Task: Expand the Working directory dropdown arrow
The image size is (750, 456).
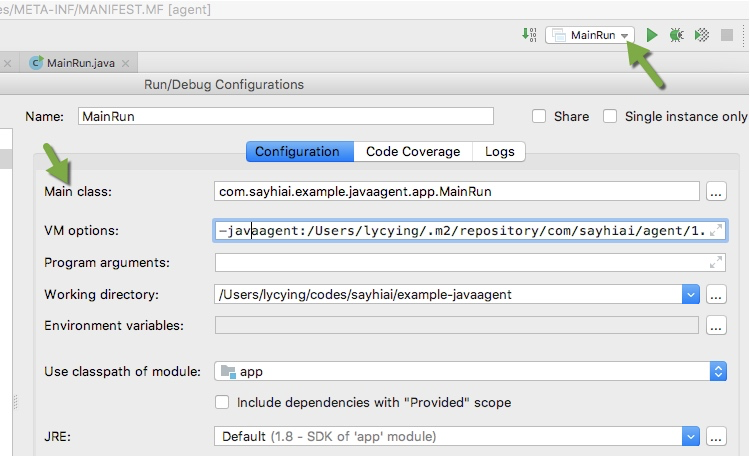Action: pos(690,294)
